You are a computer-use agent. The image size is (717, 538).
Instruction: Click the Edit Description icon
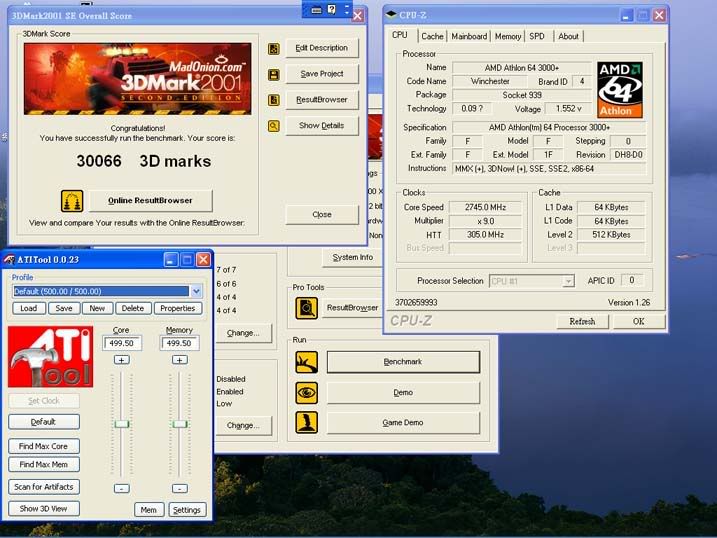tap(273, 48)
